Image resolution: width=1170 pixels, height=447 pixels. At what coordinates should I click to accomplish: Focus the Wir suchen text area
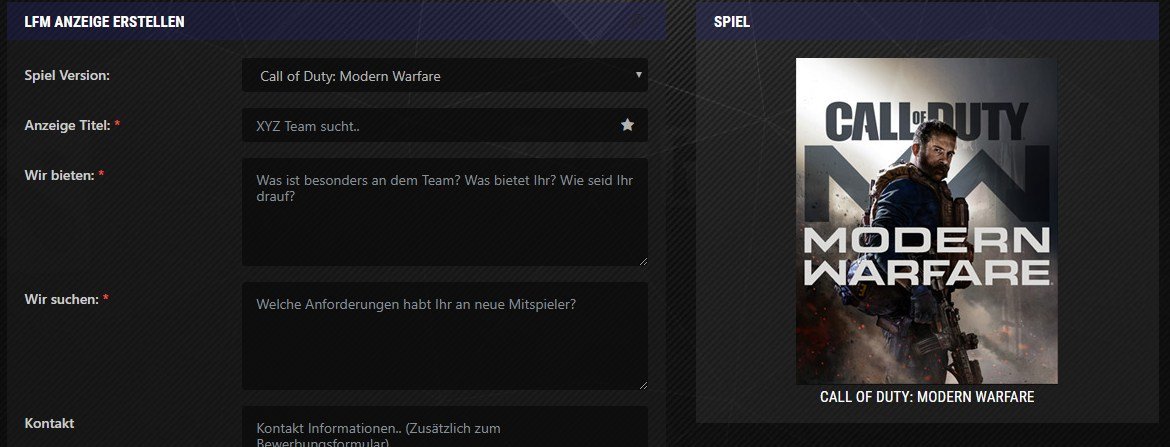coord(445,336)
